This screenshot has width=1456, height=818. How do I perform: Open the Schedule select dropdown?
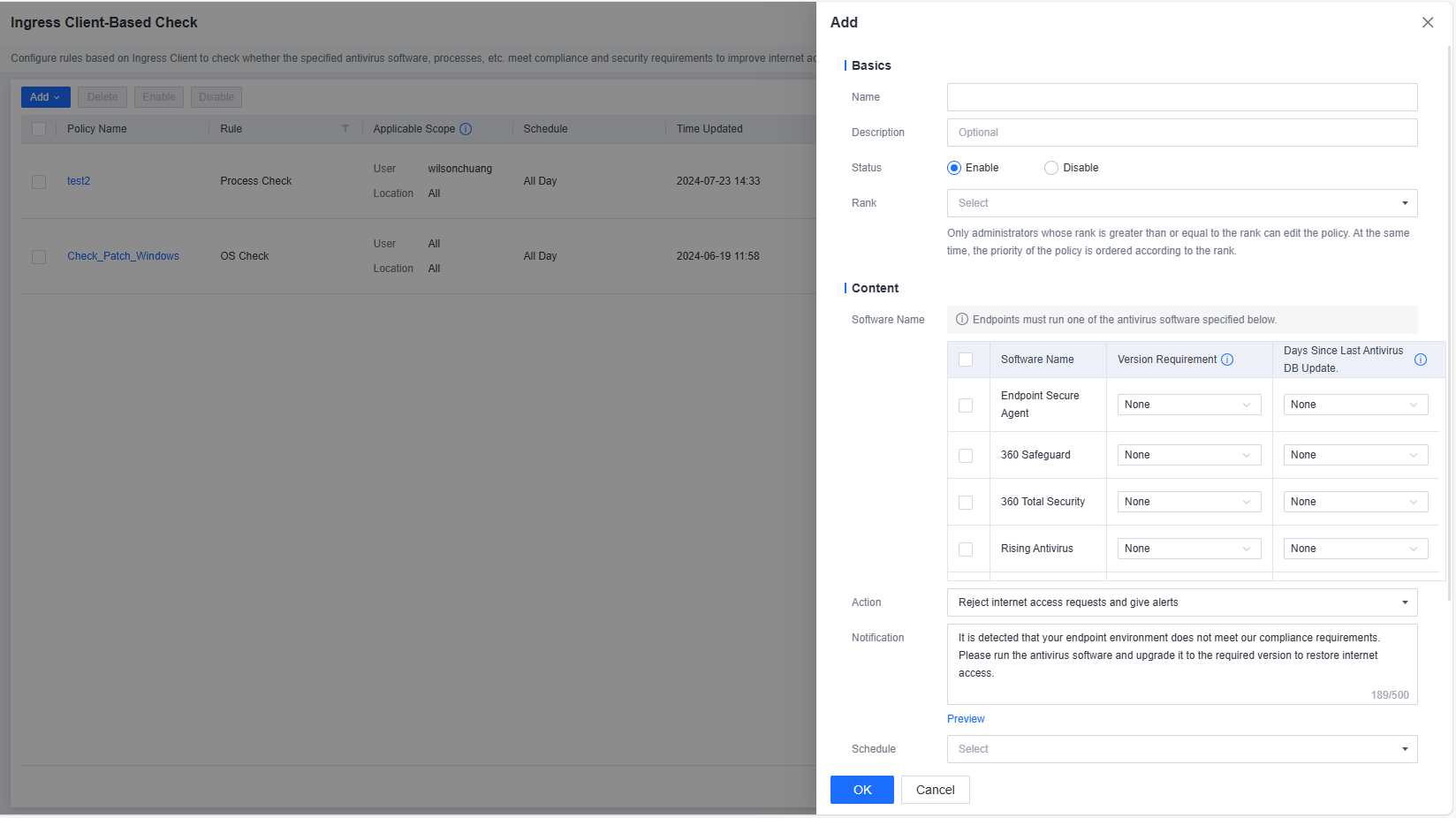click(1182, 749)
